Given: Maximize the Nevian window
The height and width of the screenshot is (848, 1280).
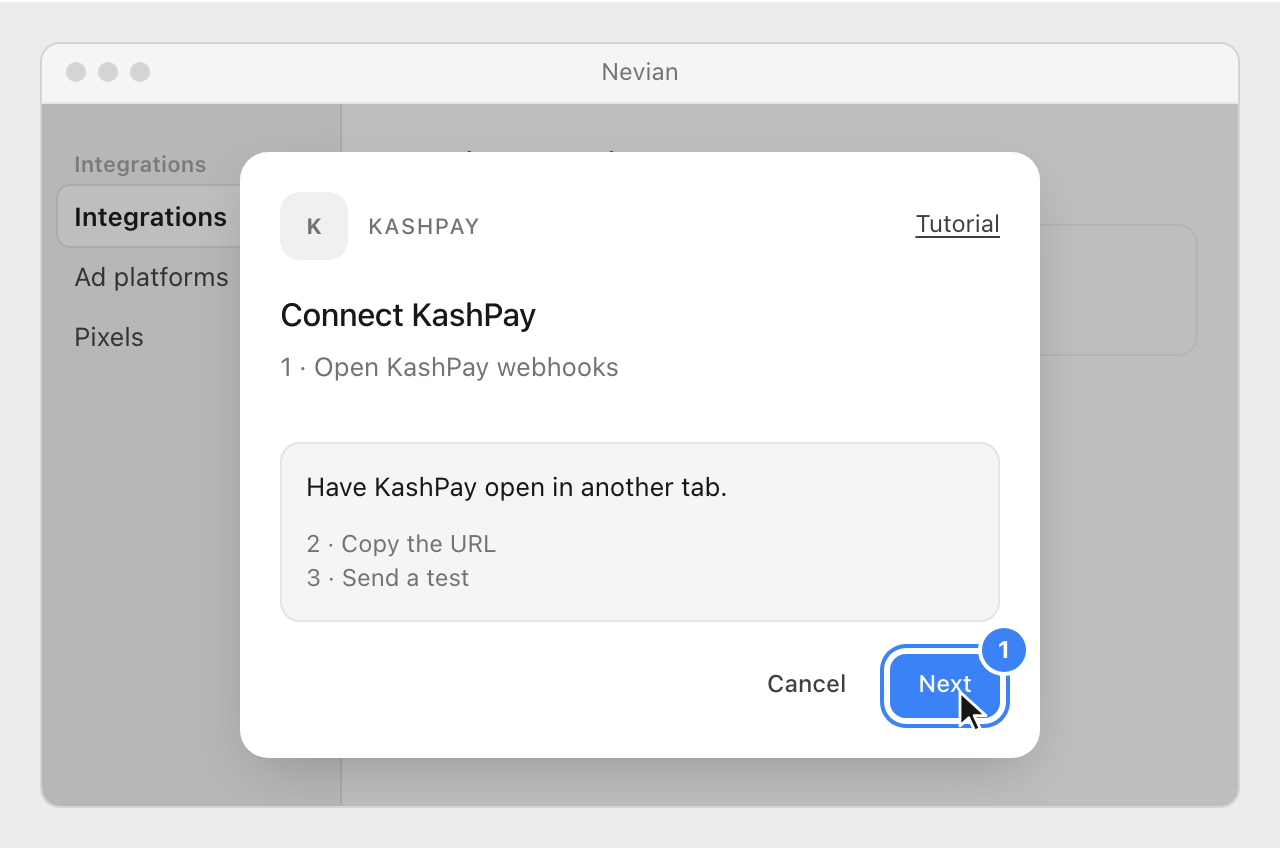Looking at the screenshot, I should tap(140, 72).
